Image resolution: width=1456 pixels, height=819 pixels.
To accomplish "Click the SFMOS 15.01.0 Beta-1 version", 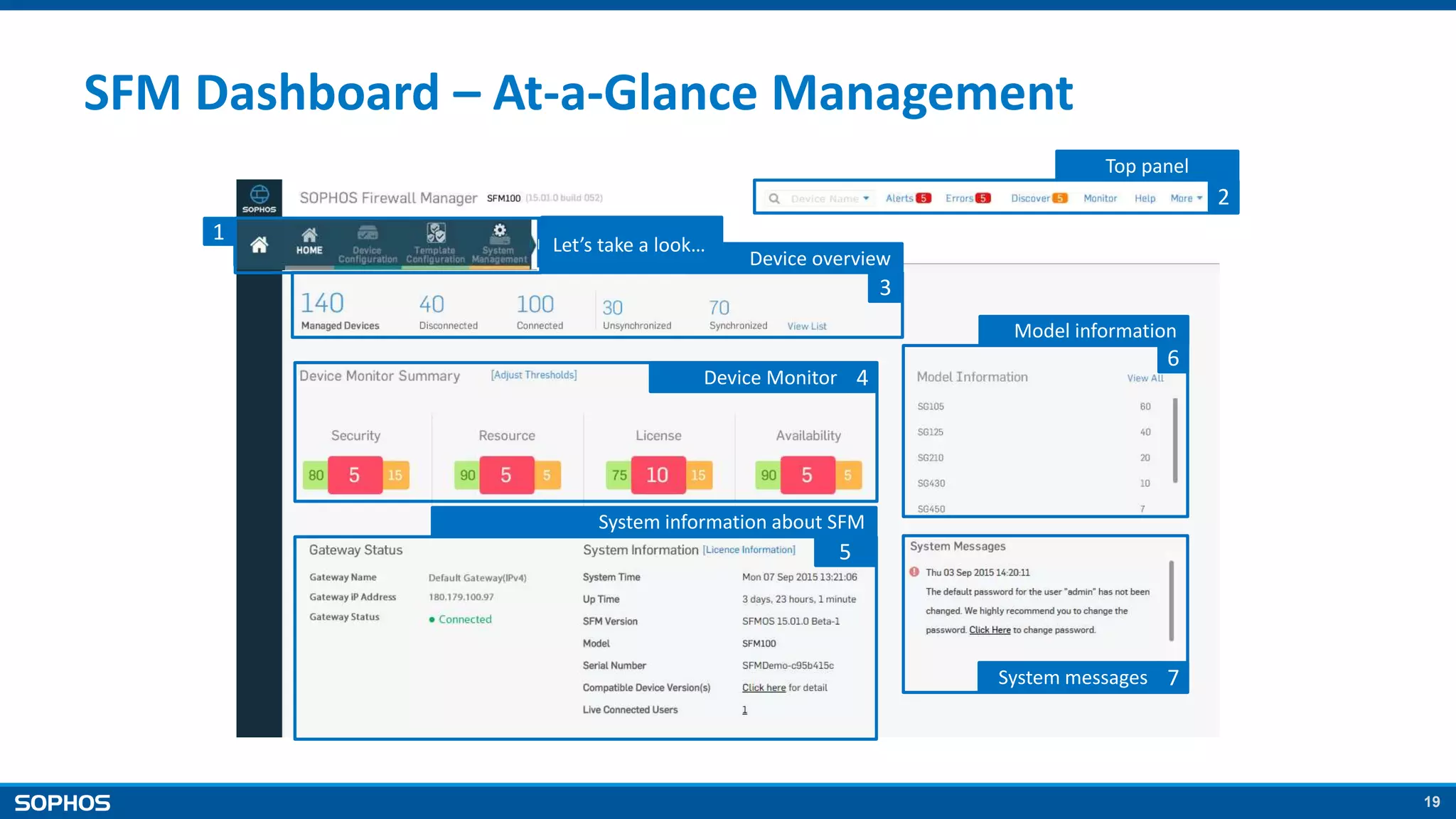I will tap(791, 621).
